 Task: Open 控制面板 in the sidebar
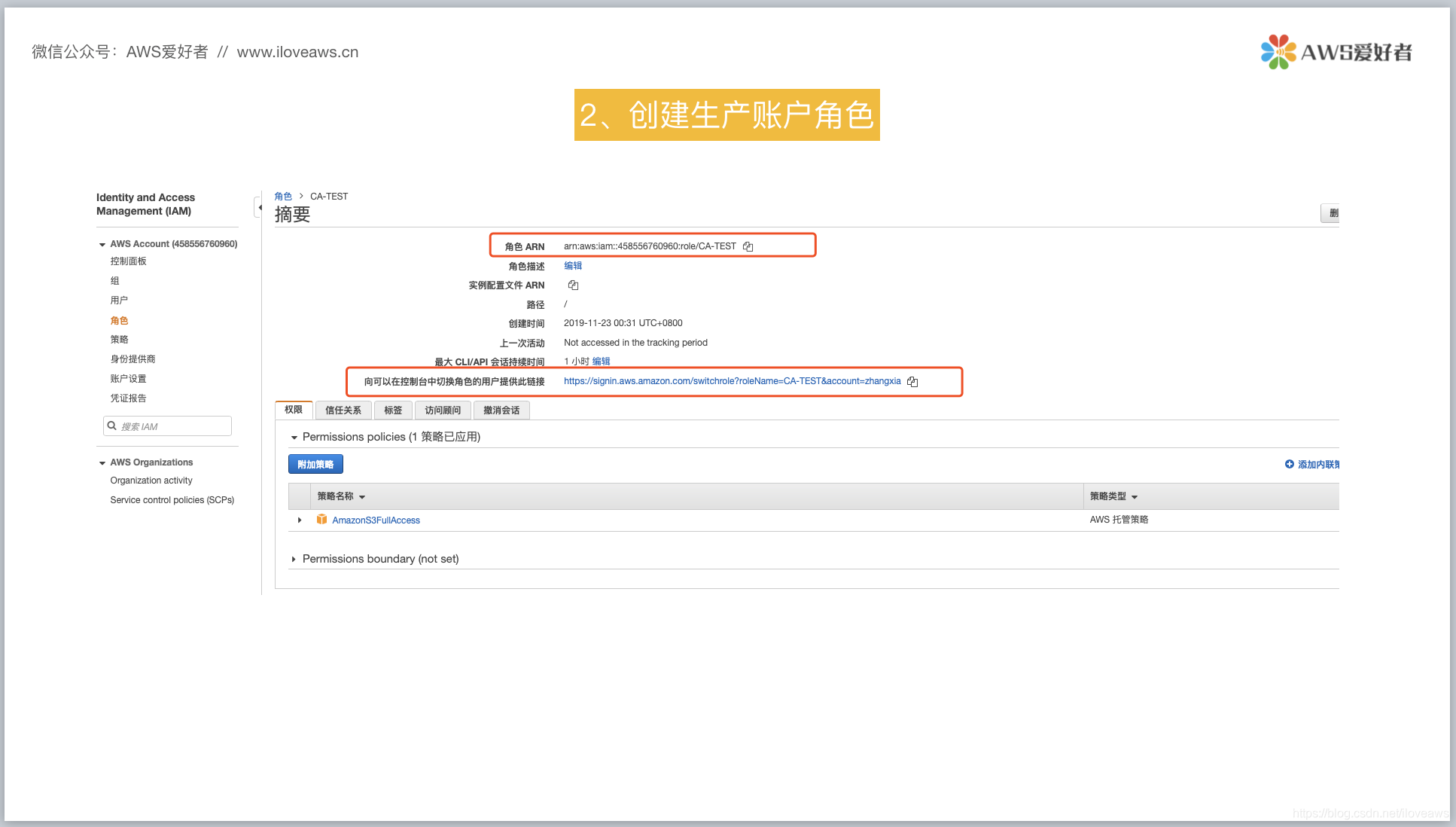click(128, 261)
